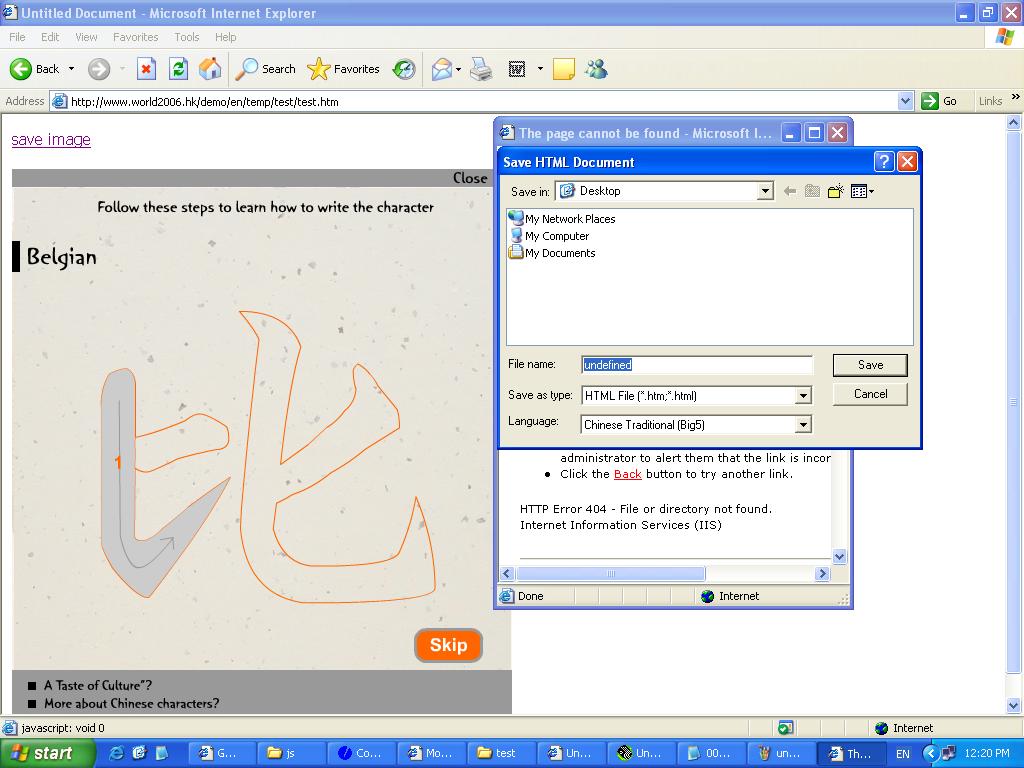
Task: Click the Print icon
Action: [x=481, y=69]
